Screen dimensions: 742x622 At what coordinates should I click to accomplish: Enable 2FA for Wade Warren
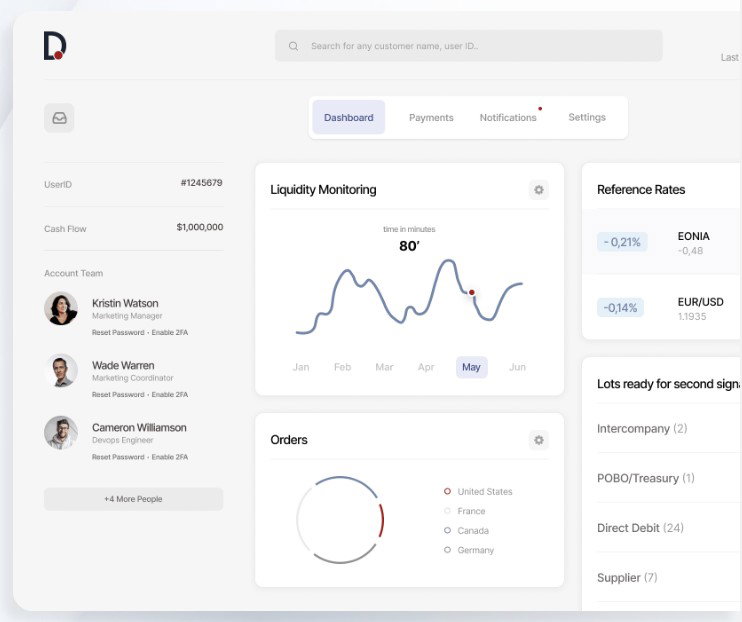tap(169, 394)
